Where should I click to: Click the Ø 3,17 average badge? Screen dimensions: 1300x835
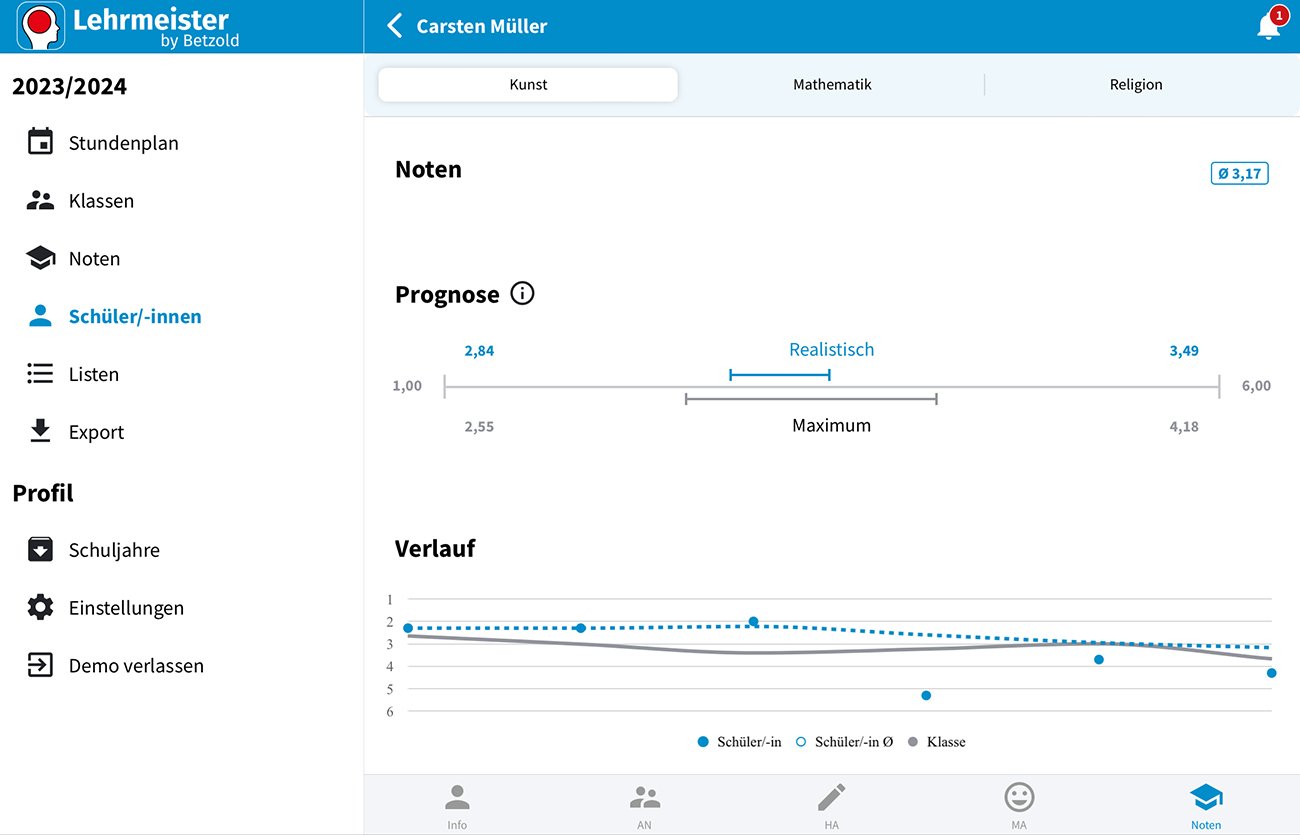coord(1239,174)
